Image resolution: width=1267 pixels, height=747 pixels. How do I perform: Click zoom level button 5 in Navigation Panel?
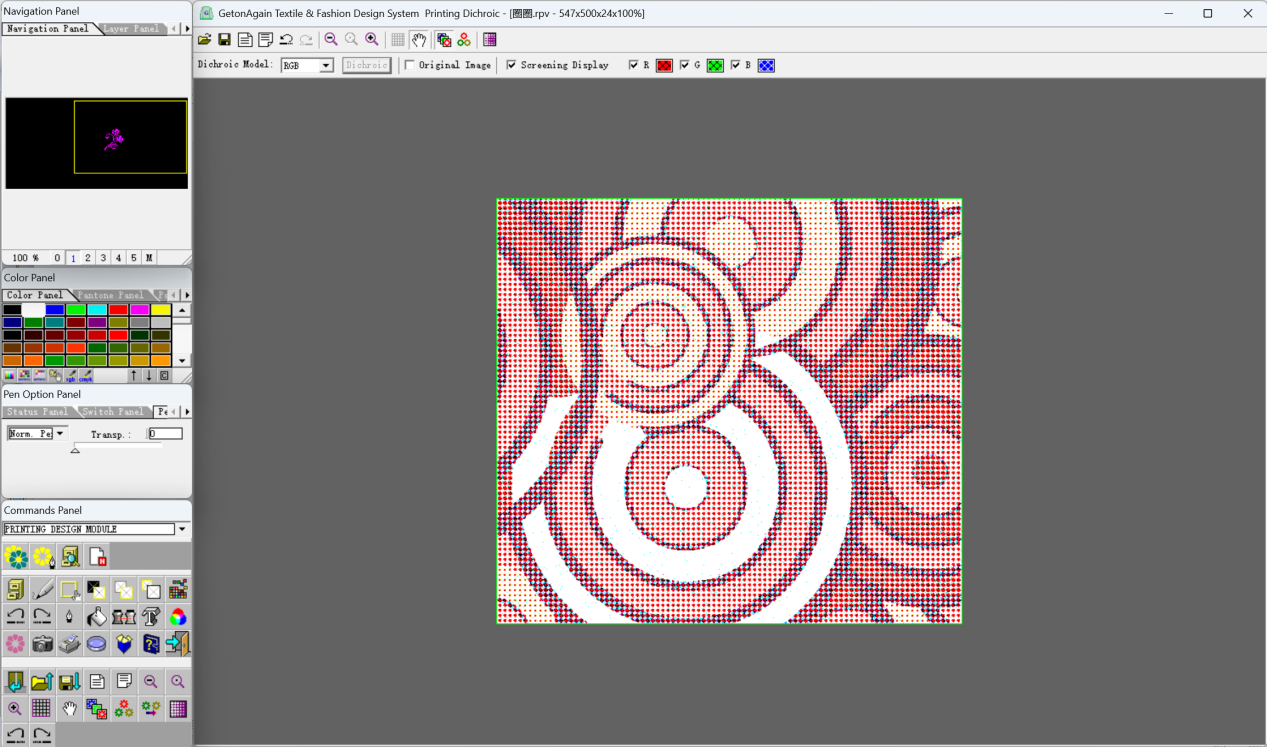pyautogui.click(x=134, y=258)
